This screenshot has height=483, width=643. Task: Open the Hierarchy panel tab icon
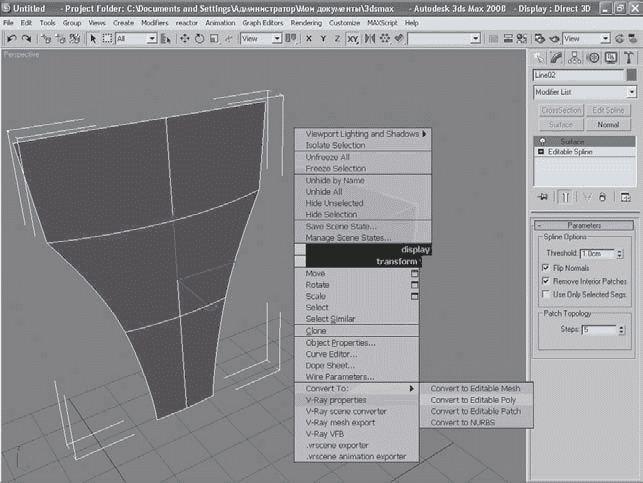click(x=576, y=58)
